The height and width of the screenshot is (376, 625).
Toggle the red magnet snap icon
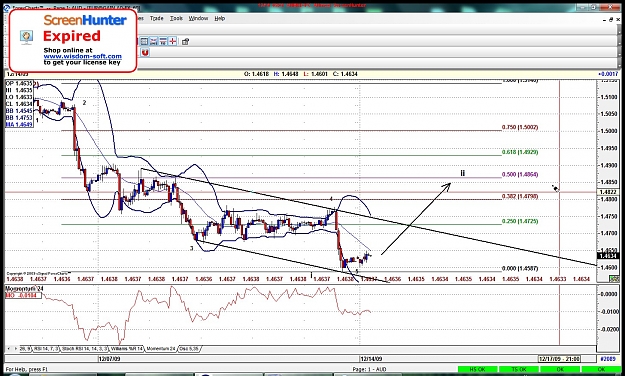point(145,53)
